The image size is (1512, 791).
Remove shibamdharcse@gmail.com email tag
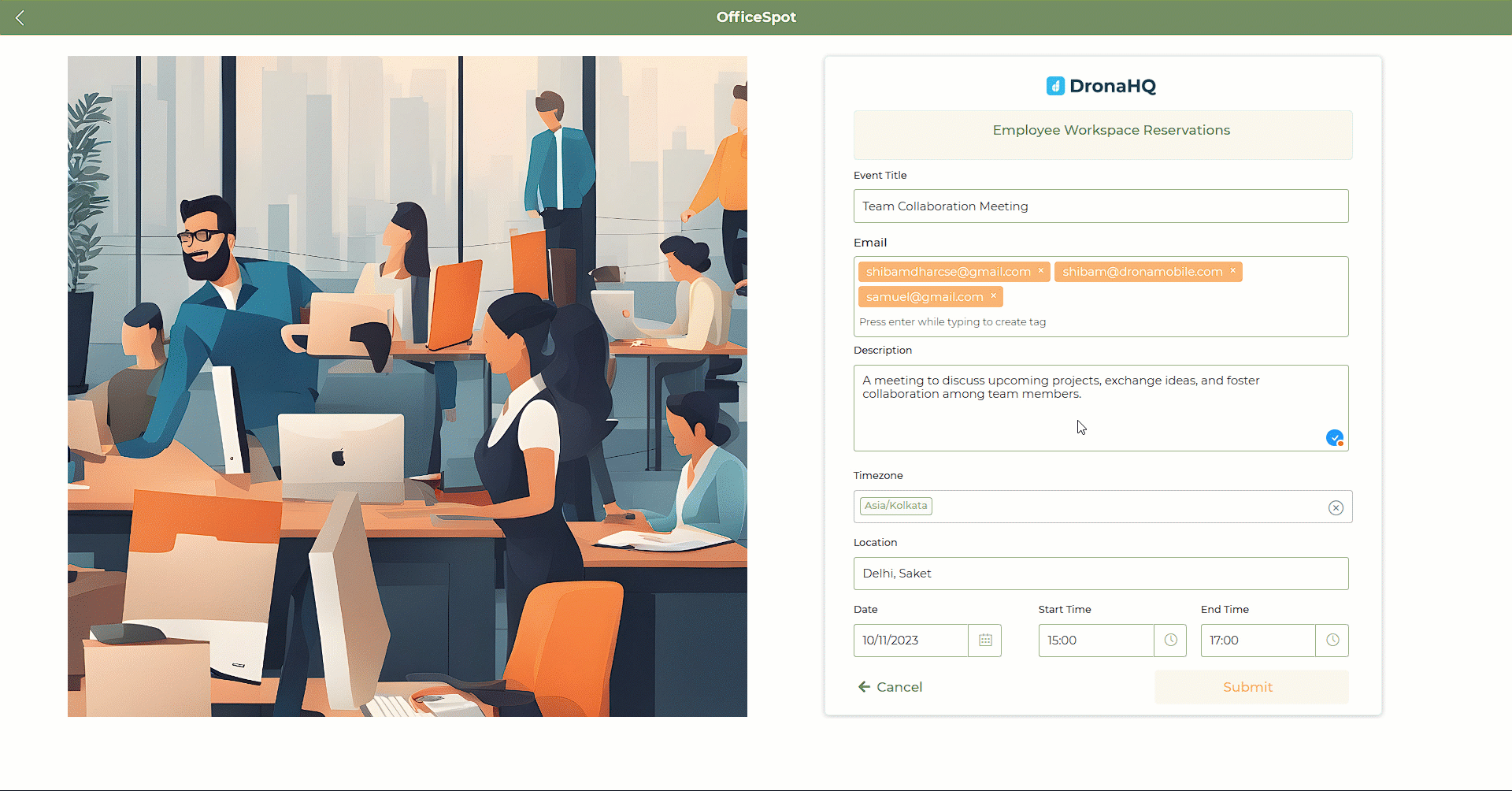coord(1040,271)
